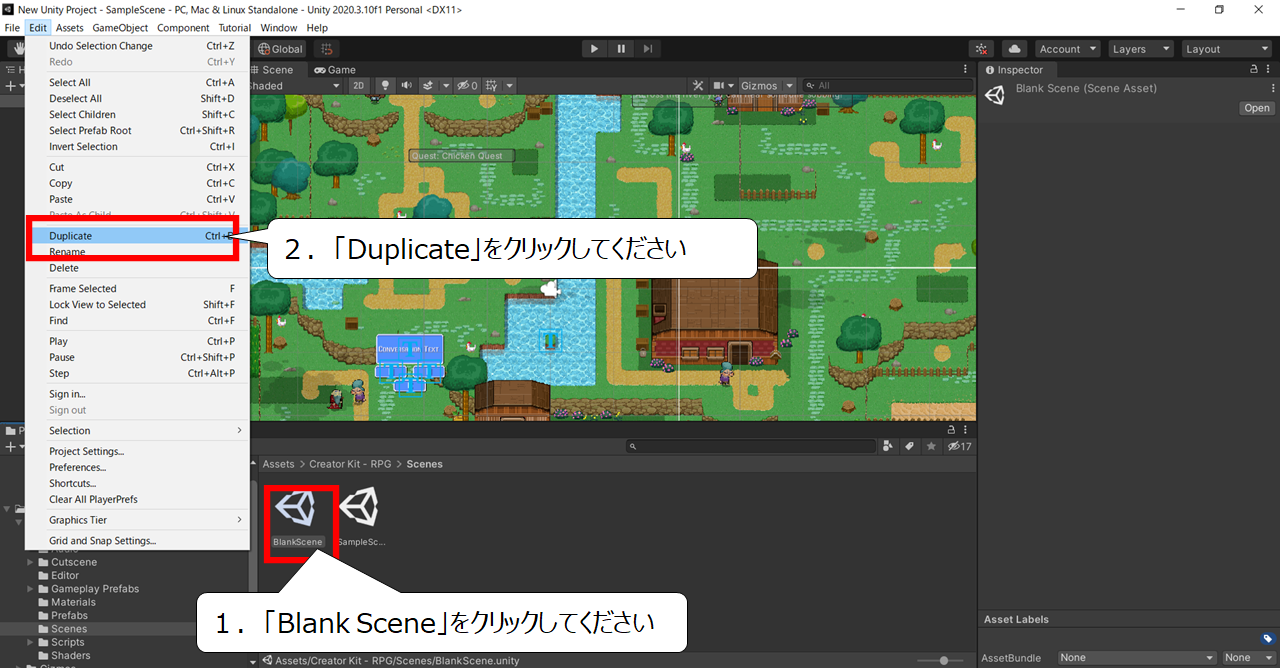Click the Project panel search field

[750, 446]
